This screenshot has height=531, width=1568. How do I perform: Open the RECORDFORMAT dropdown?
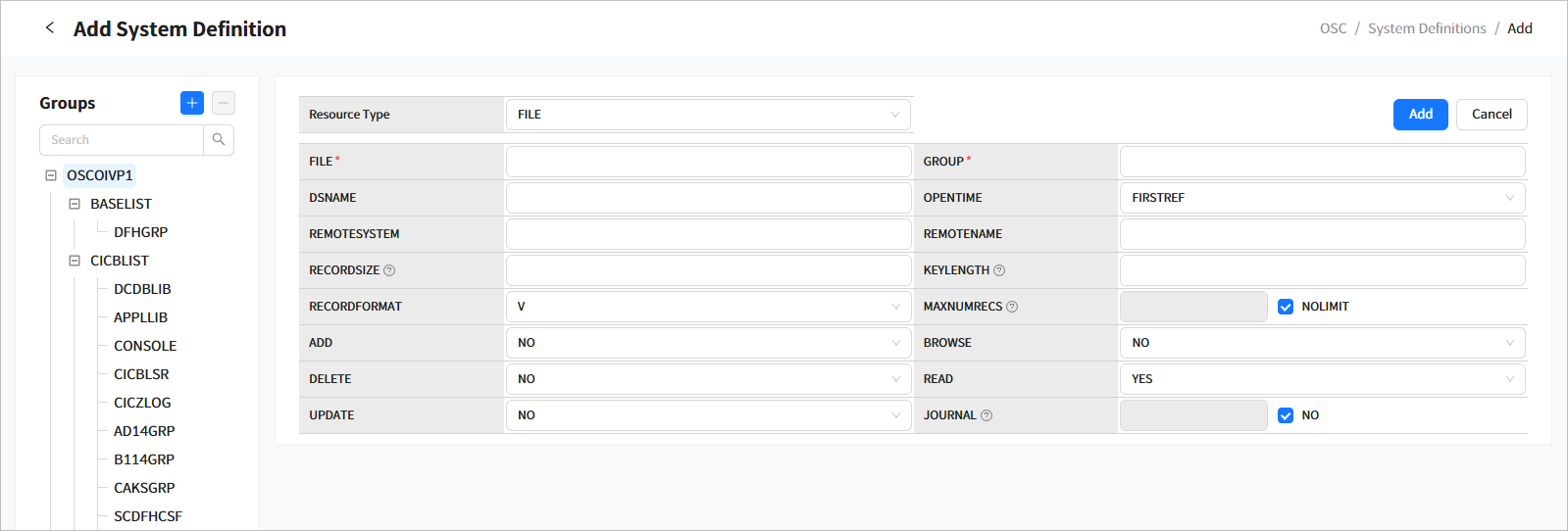click(x=708, y=307)
